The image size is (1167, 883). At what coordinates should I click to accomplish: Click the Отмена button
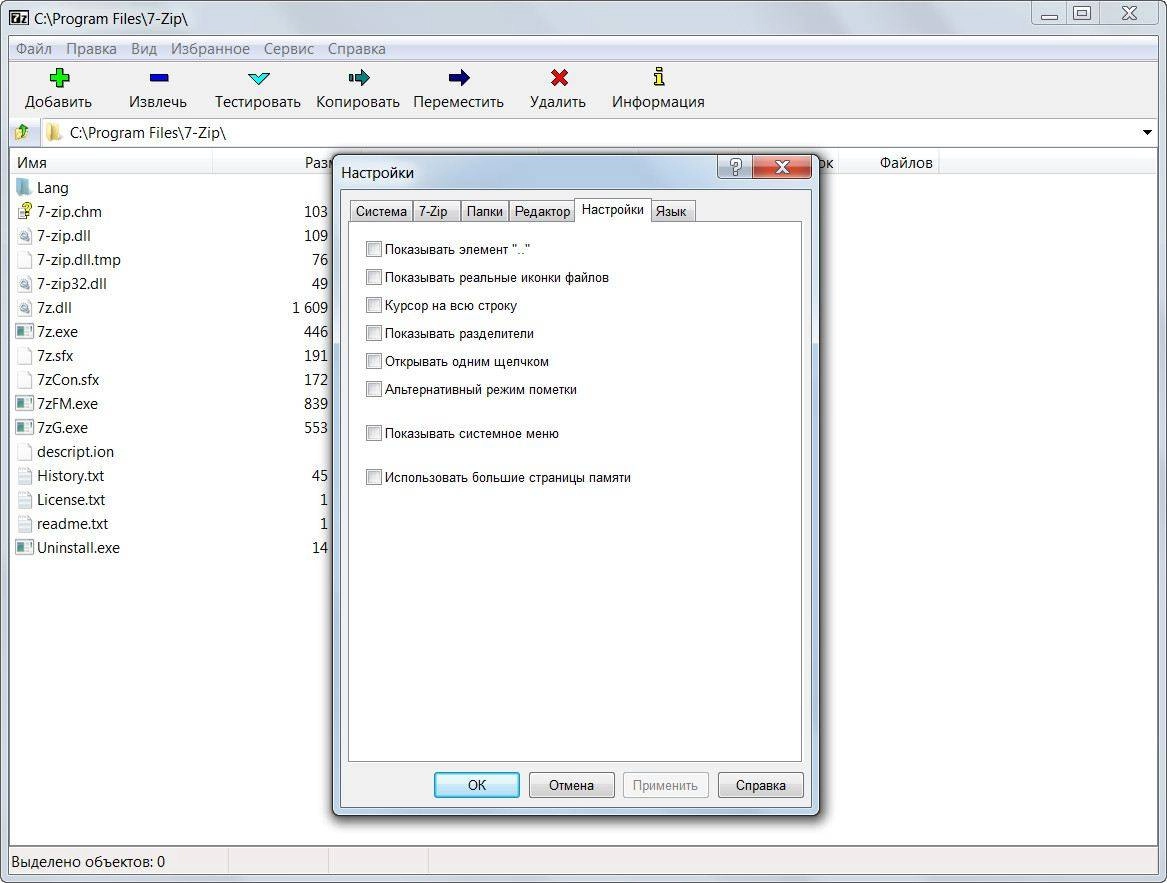572,785
